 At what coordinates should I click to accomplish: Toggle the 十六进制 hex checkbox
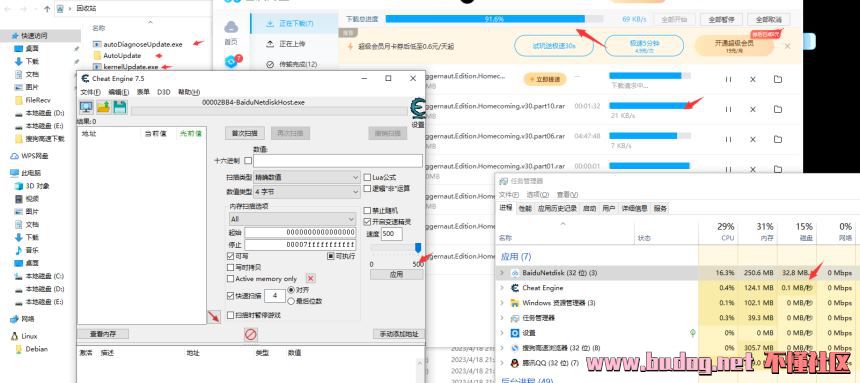coord(248,161)
